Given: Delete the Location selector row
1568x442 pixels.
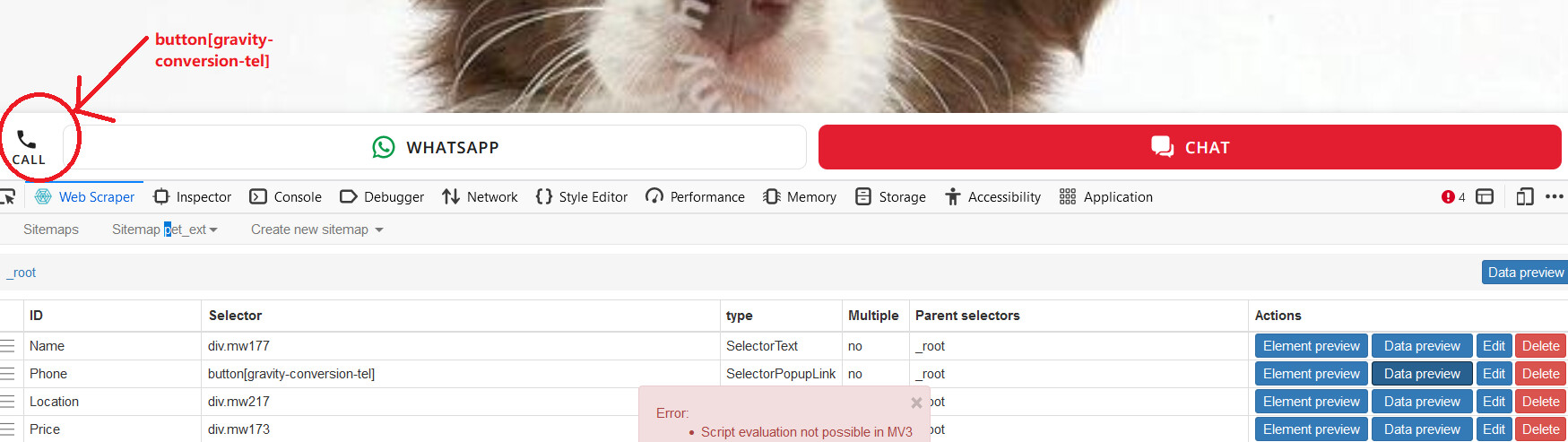Looking at the screenshot, I should (x=1540, y=402).
